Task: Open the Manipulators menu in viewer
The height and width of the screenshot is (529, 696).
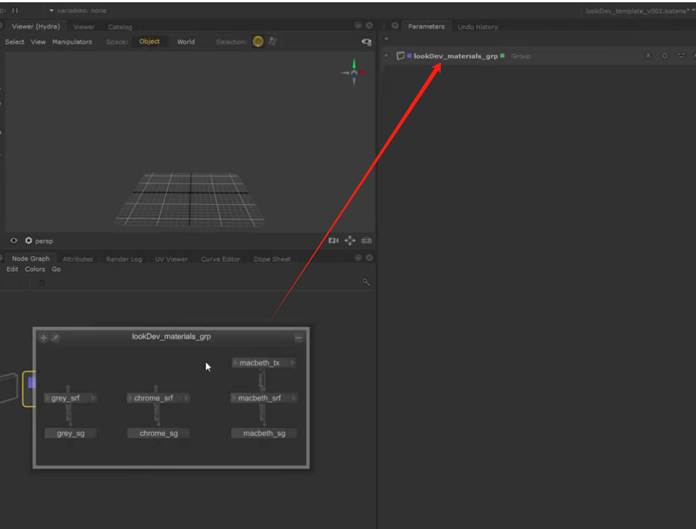Action: pos(72,42)
